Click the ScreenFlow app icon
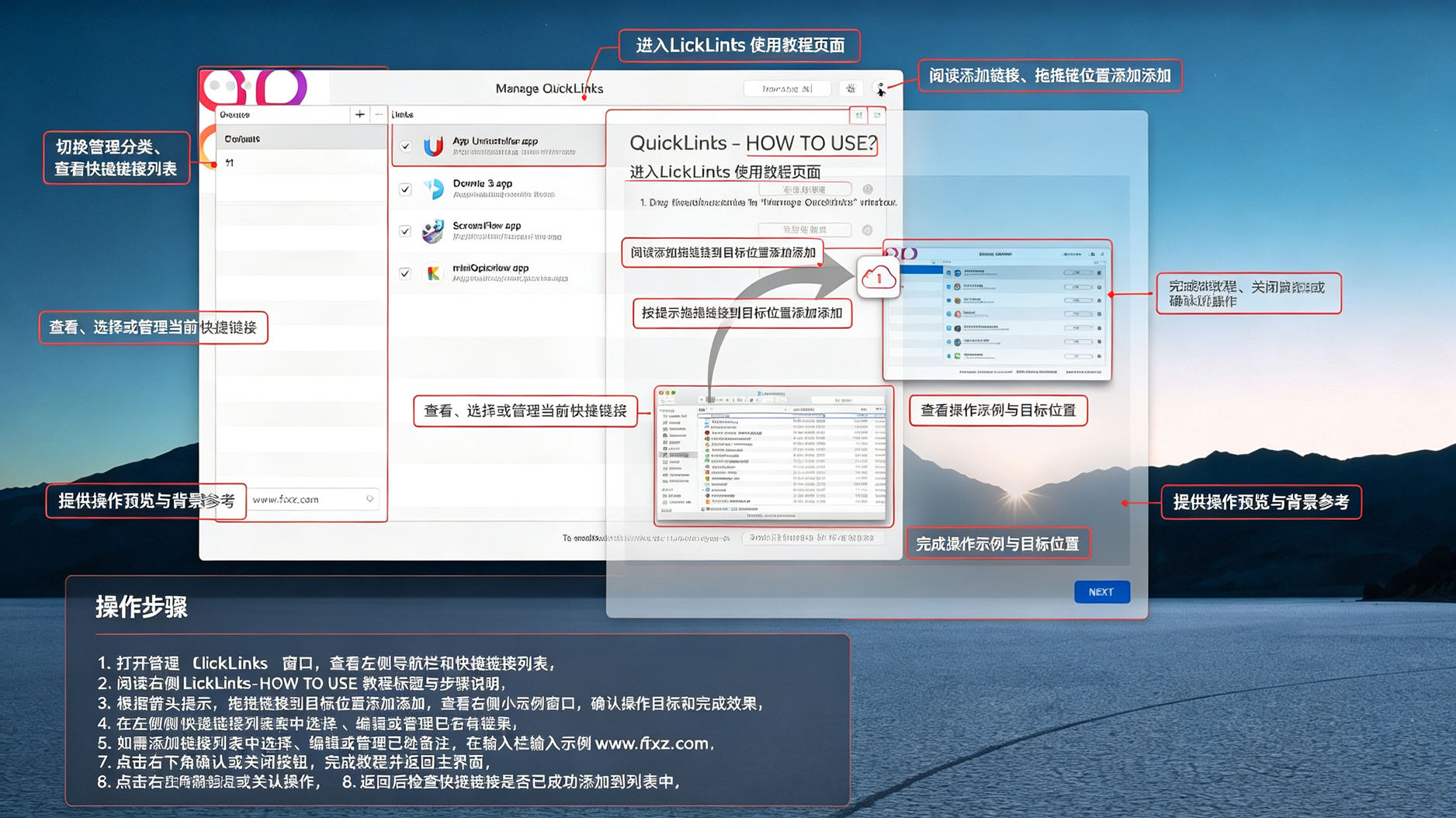This screenshot has height=818, width=1456. pyautogui.click(x=433, y=230)
